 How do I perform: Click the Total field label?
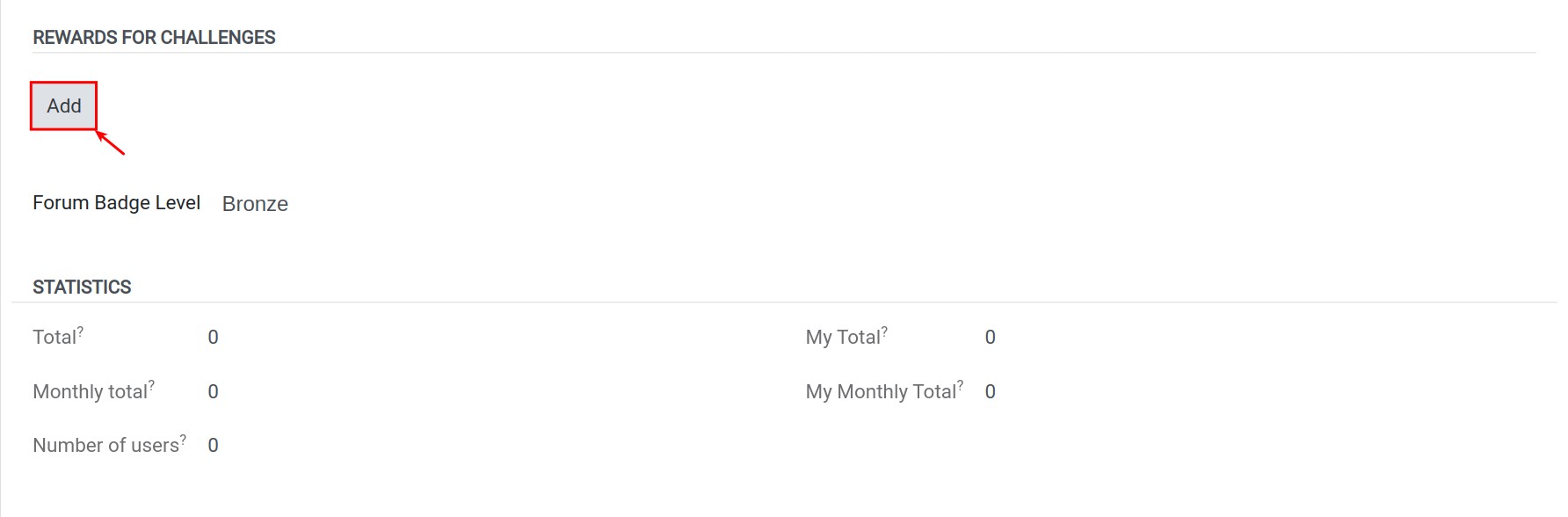coord(54,338)
